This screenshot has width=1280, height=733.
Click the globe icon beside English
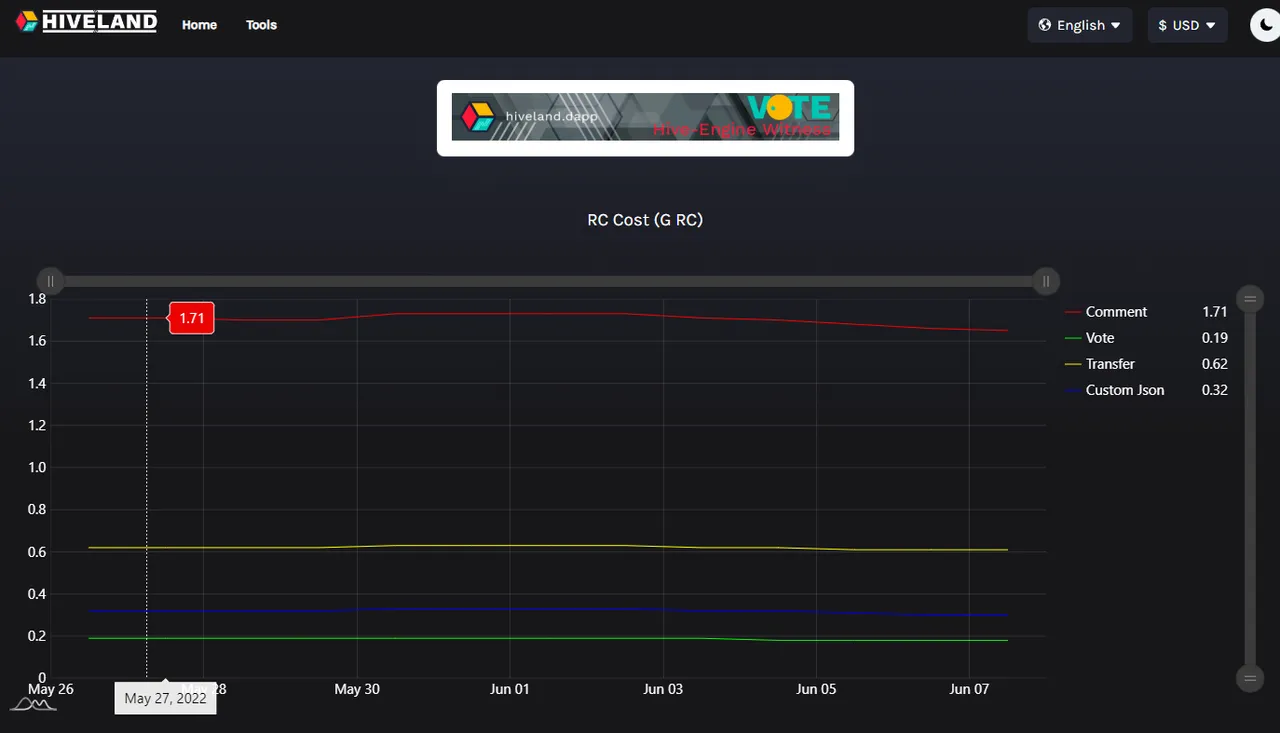(x=1045, y=25)
